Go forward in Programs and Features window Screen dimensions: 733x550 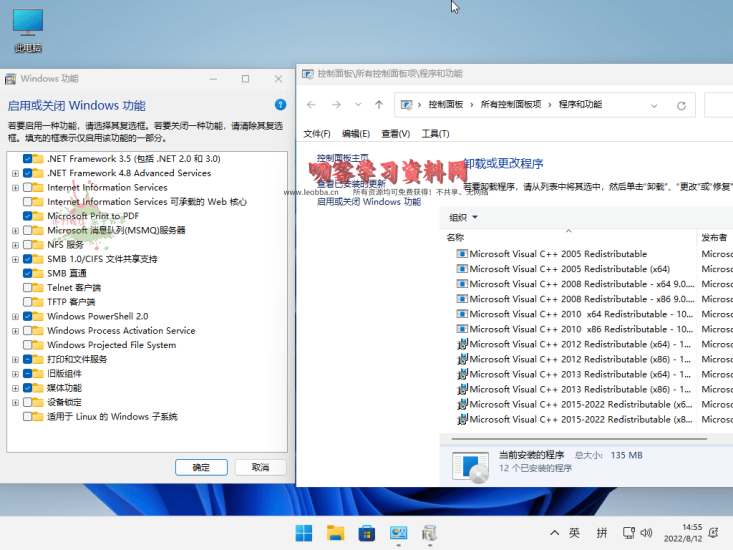click(336, 105)
